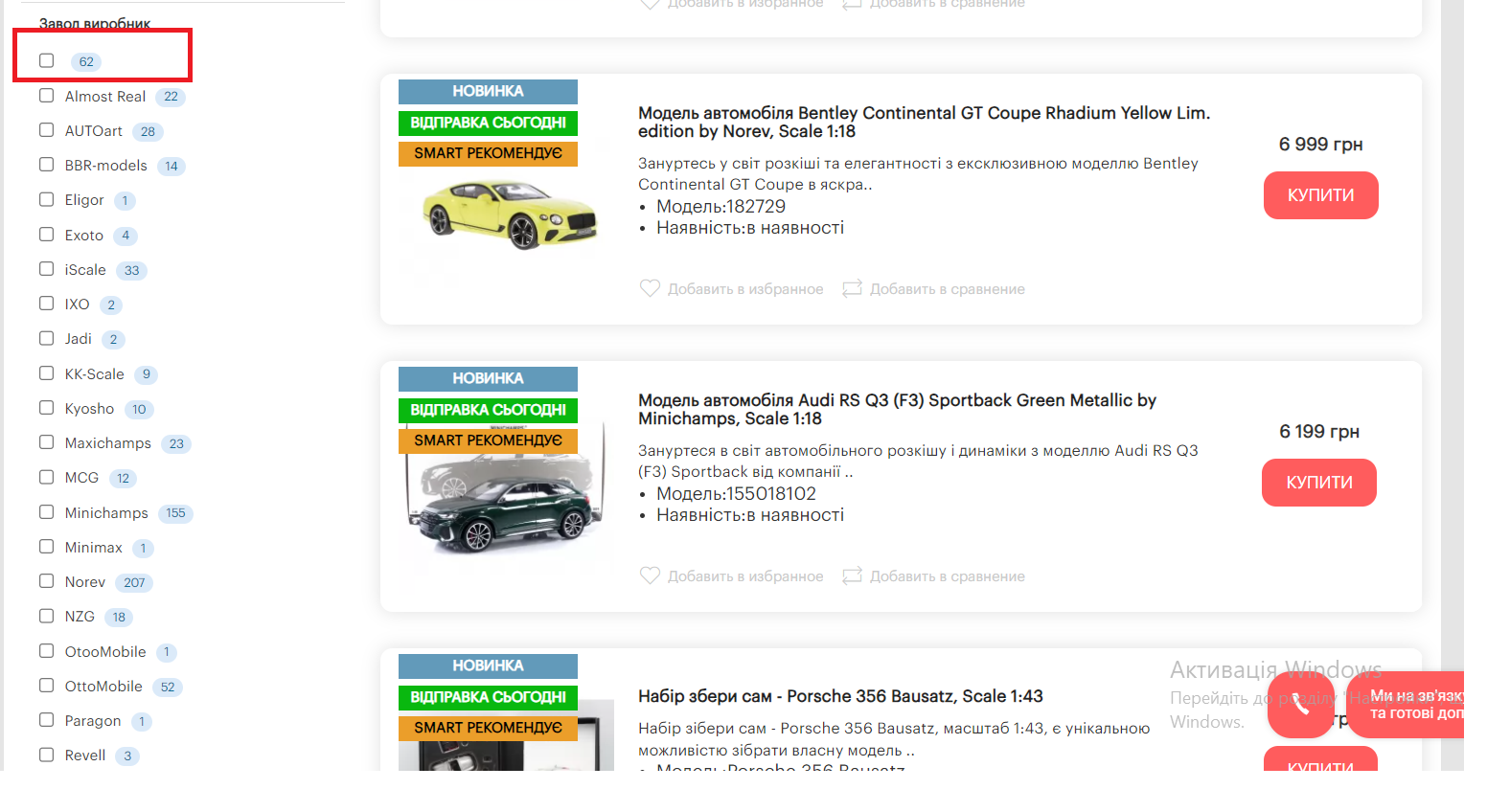Open Porsche 356 Bausatz kit title link
Viewport: 1487px width, 812px height.
pos(840,696)
